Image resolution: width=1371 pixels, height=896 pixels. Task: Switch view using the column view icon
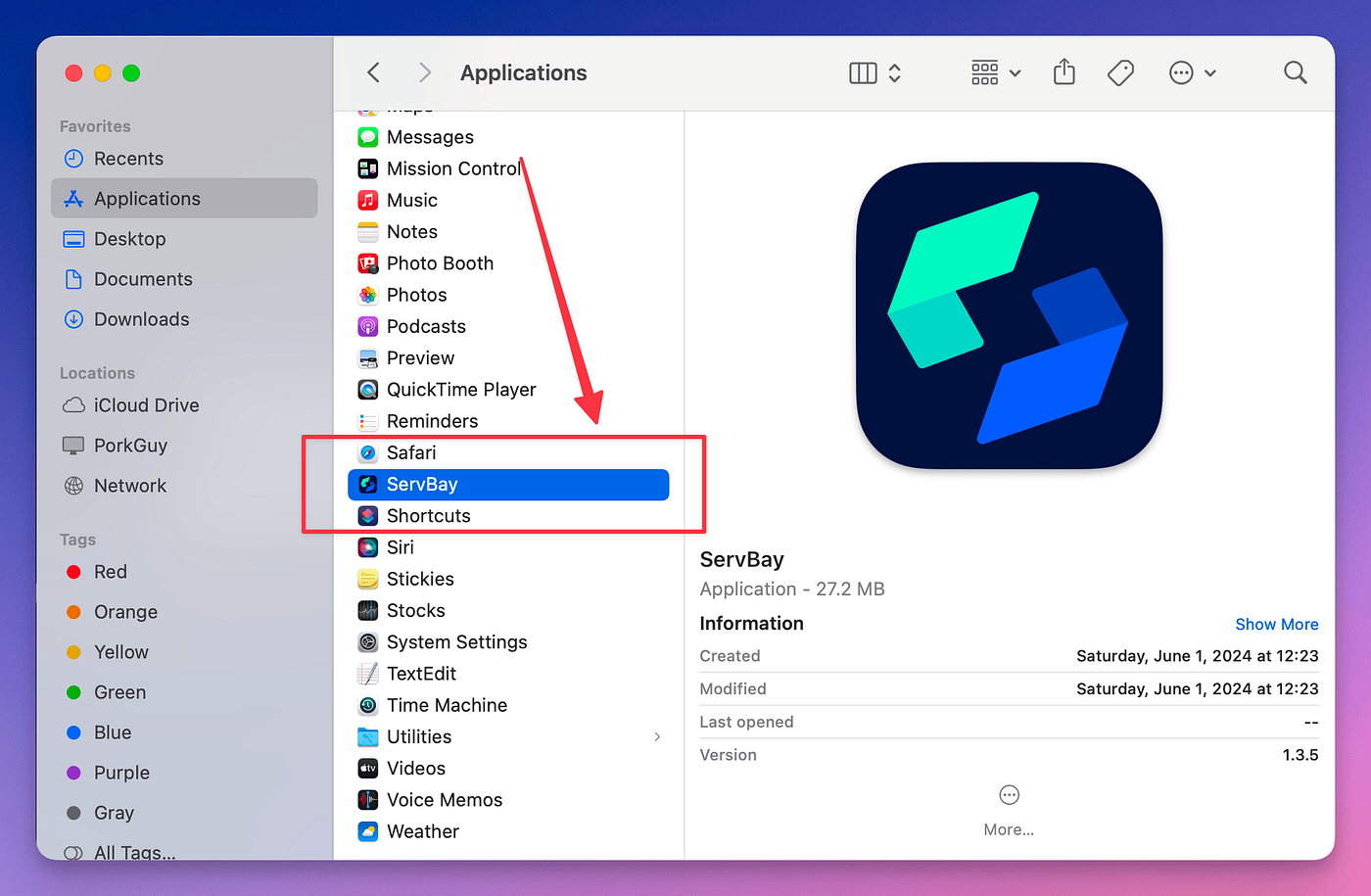[x=863, y=73]
